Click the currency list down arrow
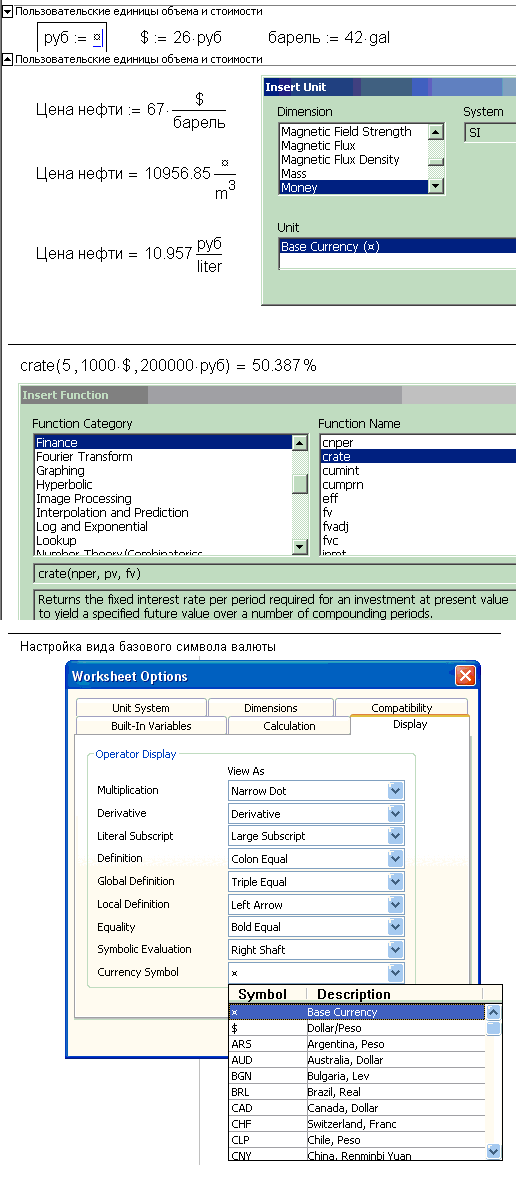Image resolution: width=516 pixels, height=1185 pixels. 493,1151
